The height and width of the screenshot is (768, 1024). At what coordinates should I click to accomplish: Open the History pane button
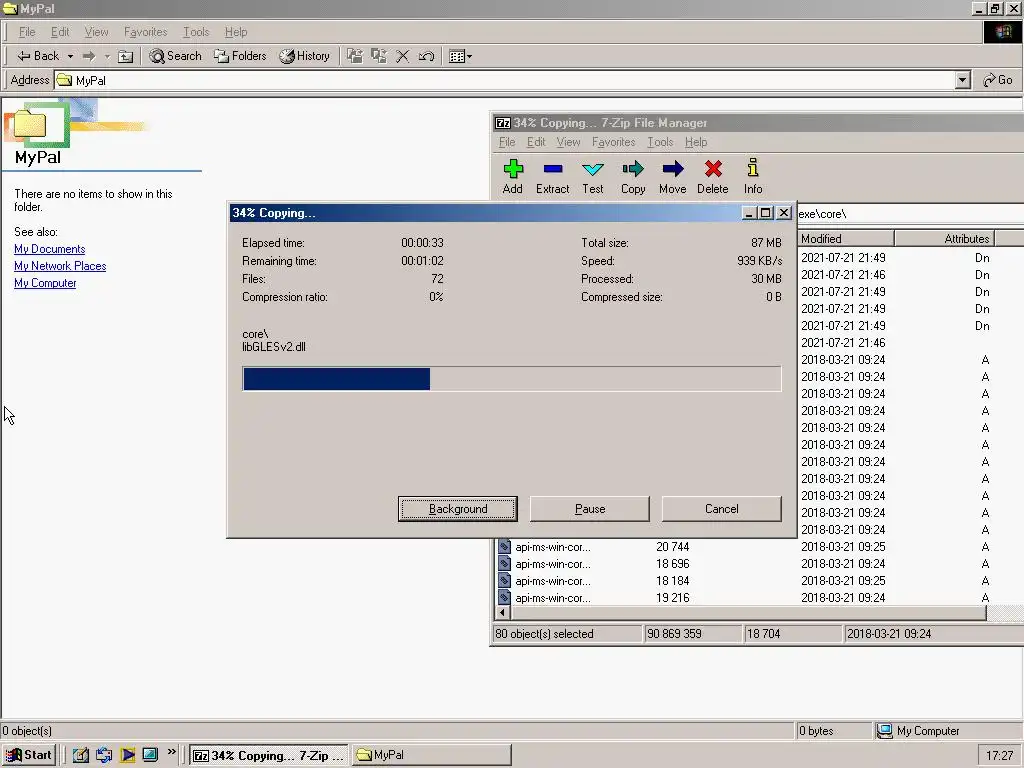(304, 56)
